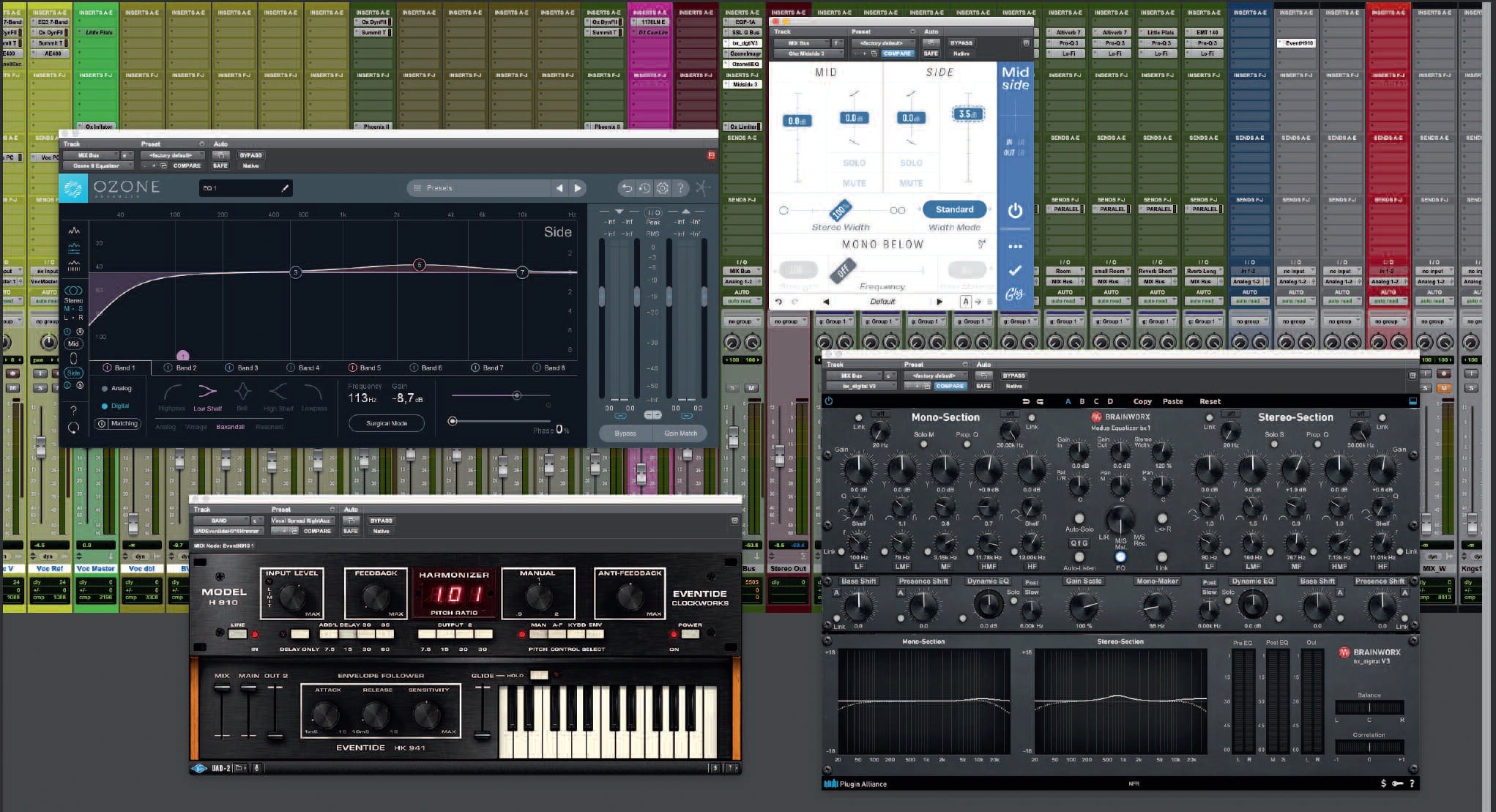Toggle MID Solo in Midside plugin
This screenshot has width=1496, height=812.
coord(854,163)
